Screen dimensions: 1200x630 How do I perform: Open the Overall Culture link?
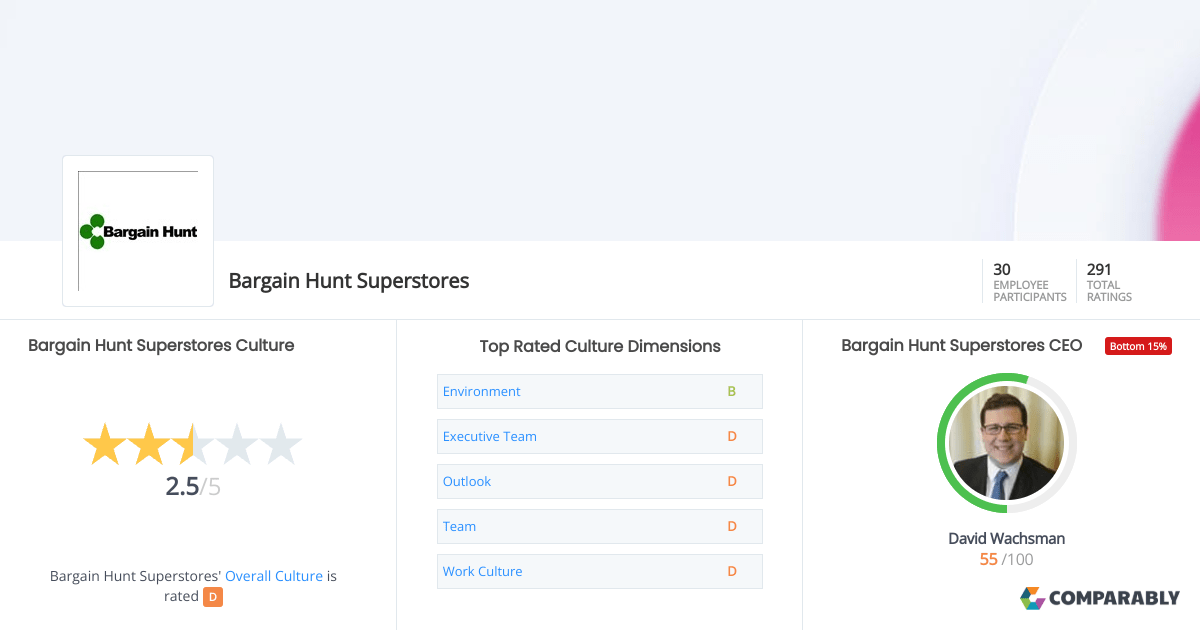[x=274, y=575]
